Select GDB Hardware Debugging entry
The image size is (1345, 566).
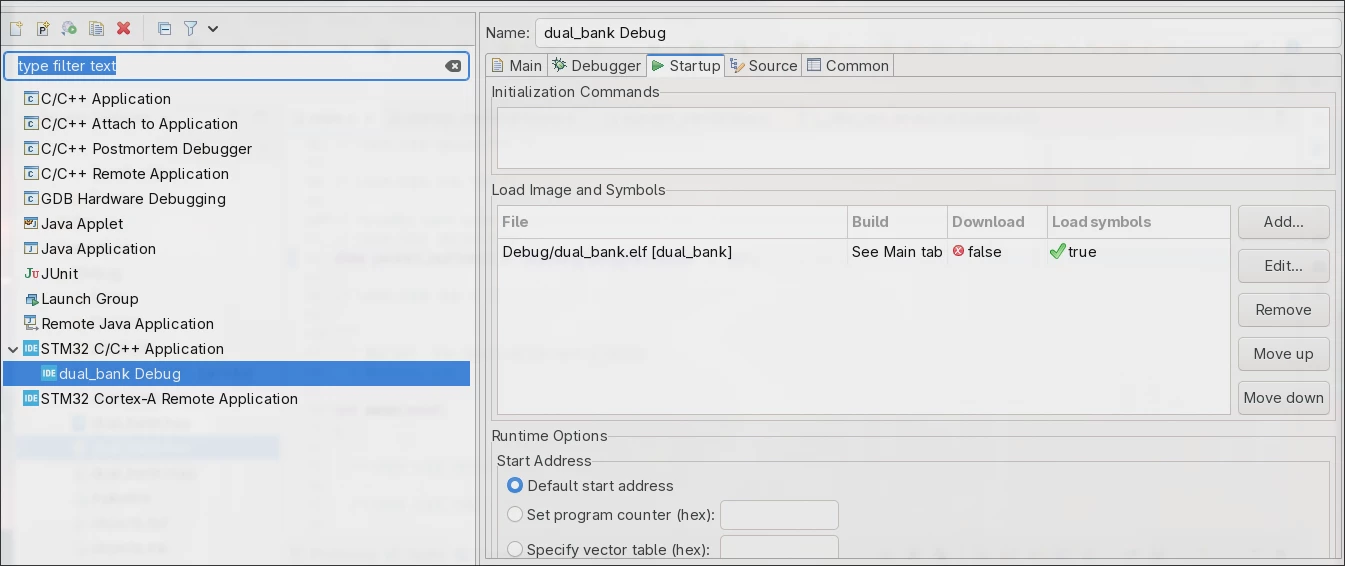(124, 199)
